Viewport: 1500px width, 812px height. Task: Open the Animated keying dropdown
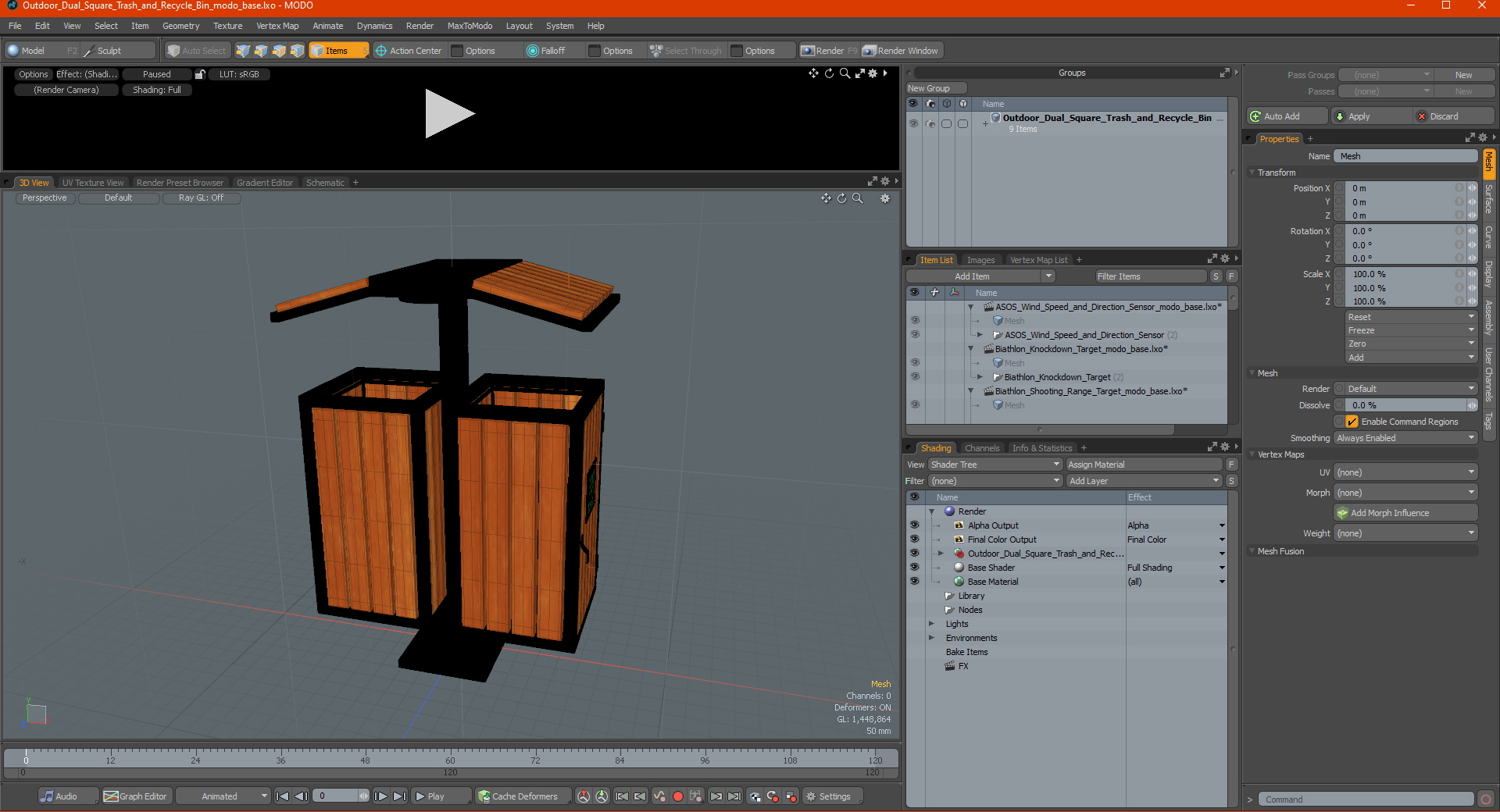[223, 796]
